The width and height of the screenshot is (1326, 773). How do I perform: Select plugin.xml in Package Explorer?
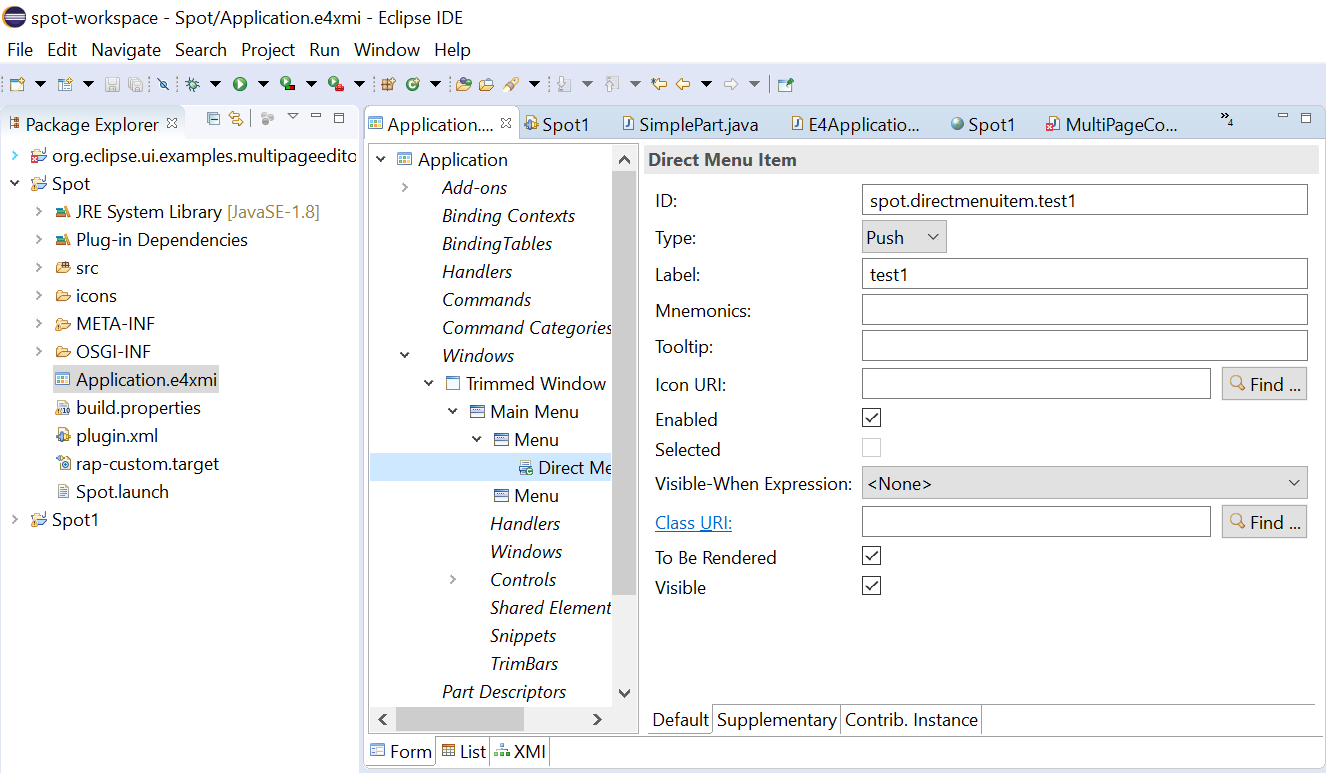click(117, 436)
